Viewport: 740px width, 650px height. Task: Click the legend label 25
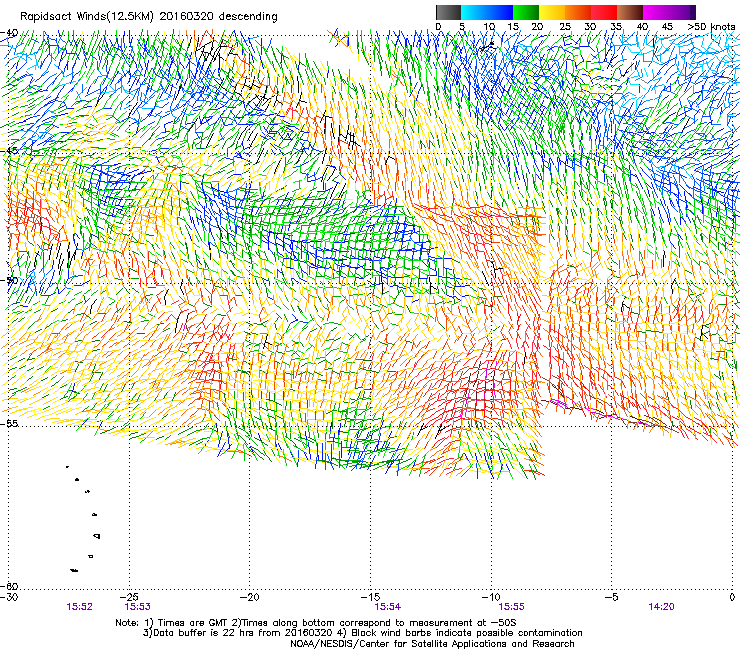coord(565,27)
